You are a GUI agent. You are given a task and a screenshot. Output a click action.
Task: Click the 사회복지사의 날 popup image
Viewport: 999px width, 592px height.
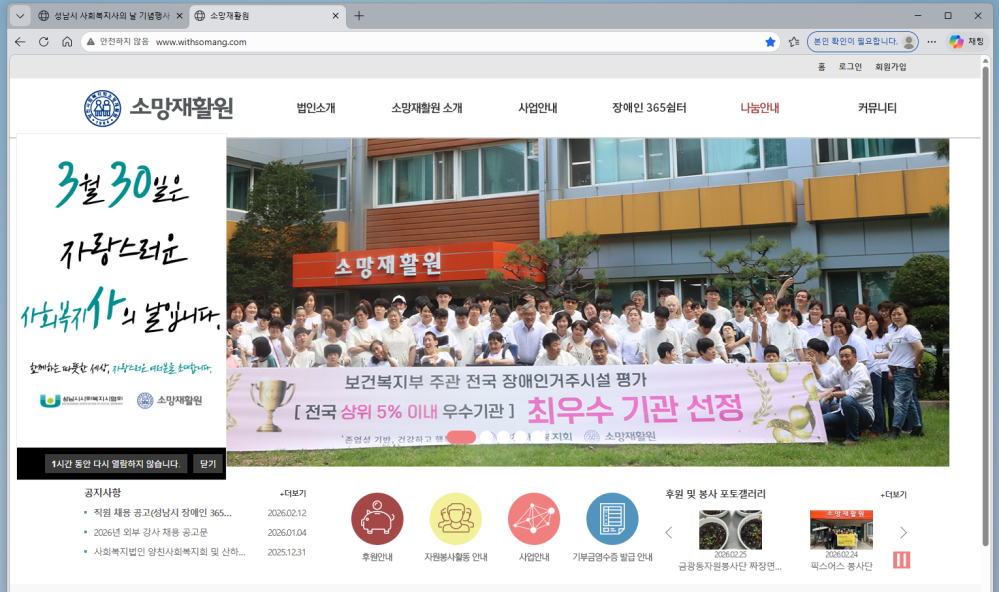(121, 291)
